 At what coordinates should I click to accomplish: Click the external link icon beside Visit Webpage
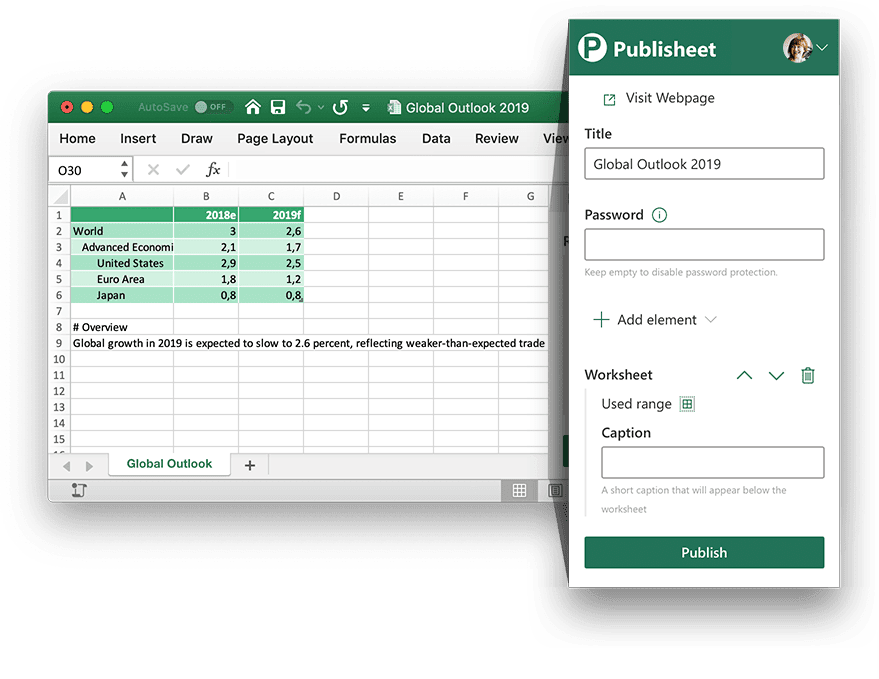[609, 99]
